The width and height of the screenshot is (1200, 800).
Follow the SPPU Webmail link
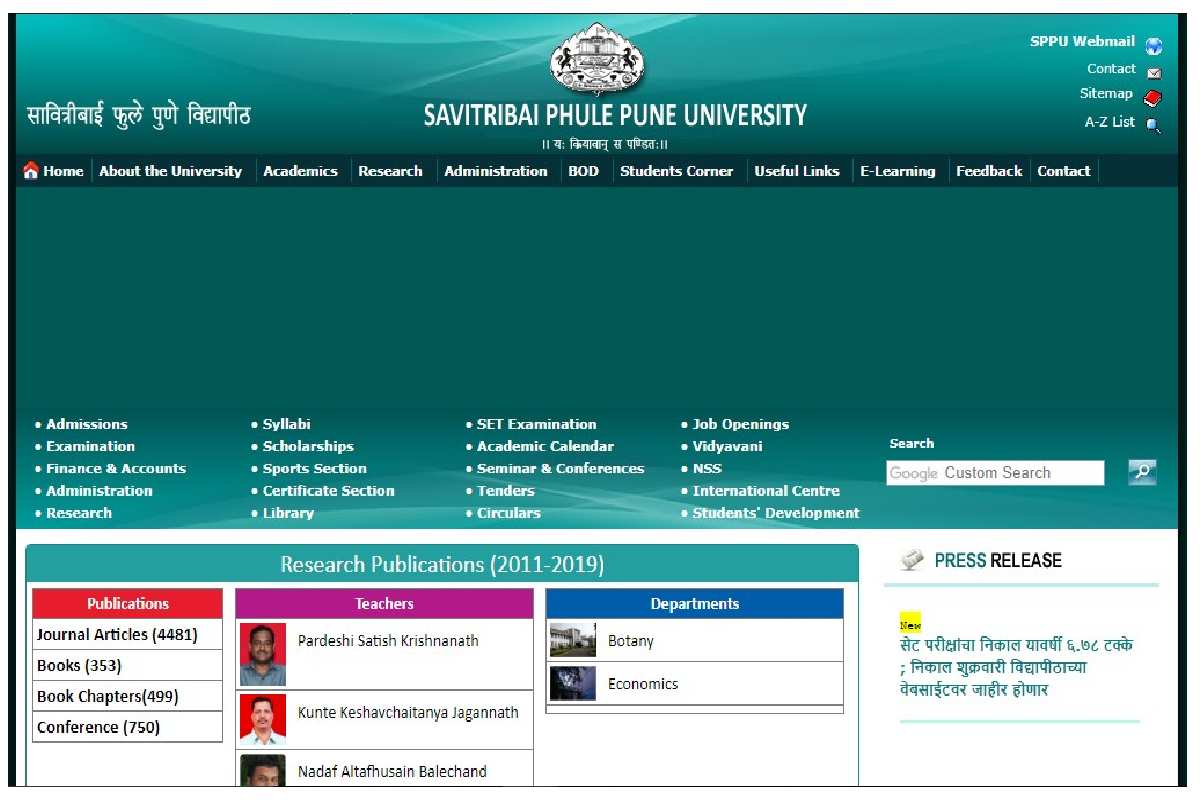(1083, 42)
